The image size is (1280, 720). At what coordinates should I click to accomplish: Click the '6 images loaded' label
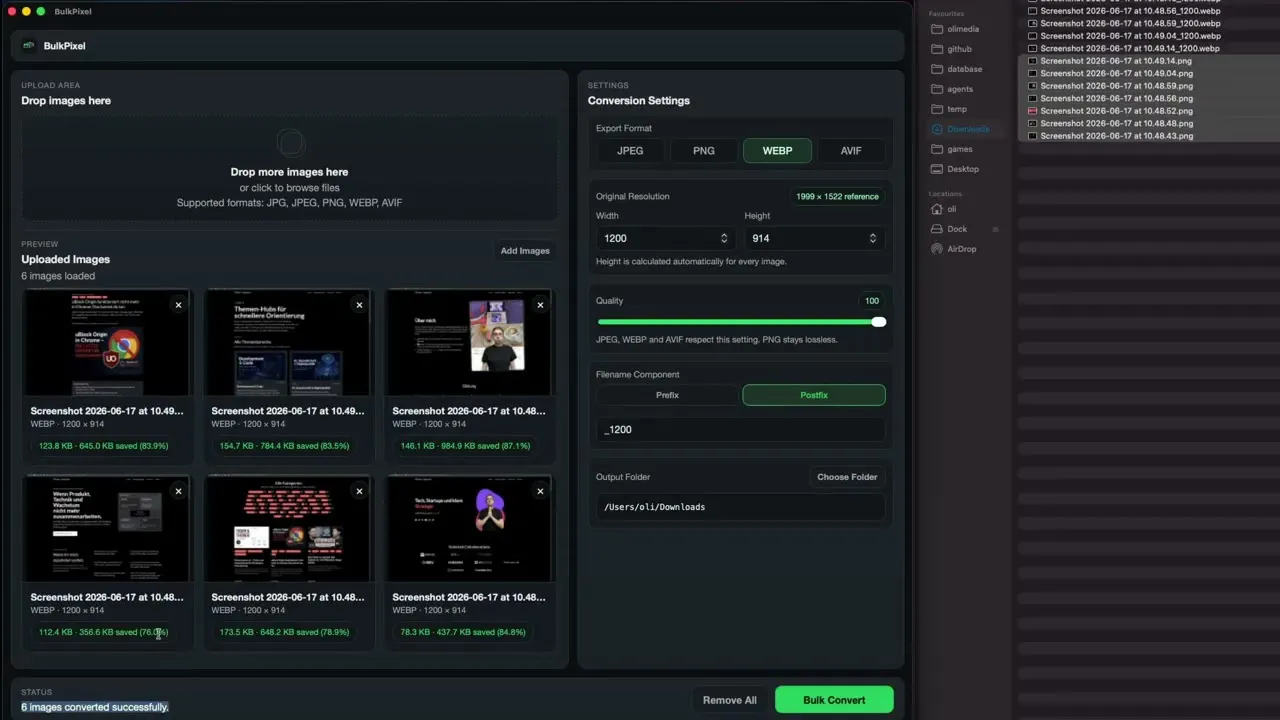58,276
